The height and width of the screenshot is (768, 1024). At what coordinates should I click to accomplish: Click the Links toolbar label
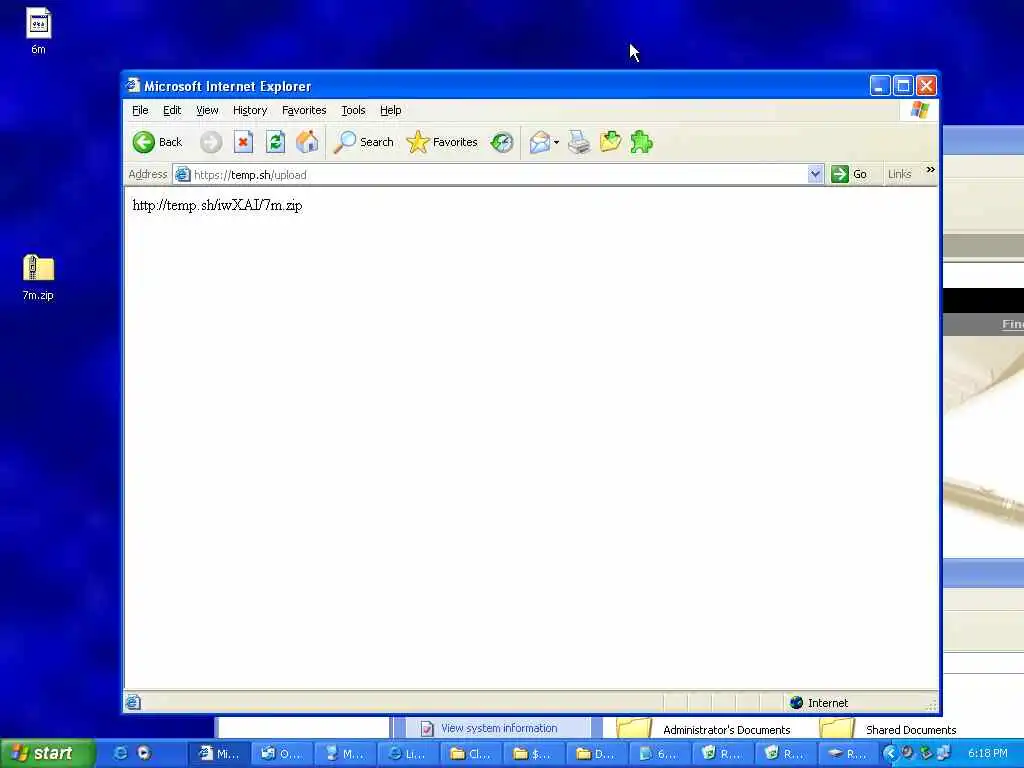click(x=899, y=174)
